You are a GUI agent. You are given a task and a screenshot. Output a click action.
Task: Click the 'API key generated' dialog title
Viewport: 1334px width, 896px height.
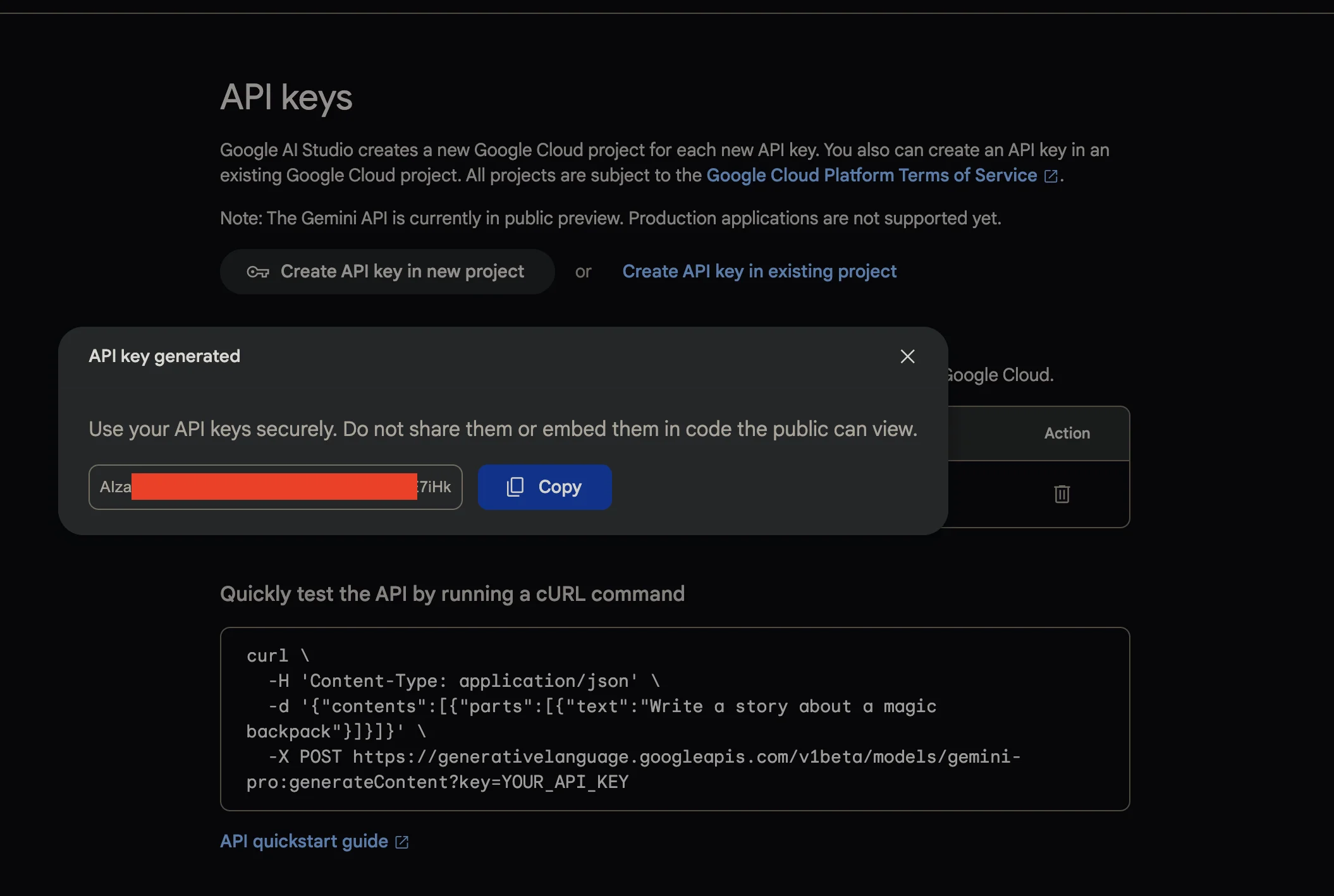(164, 356)
